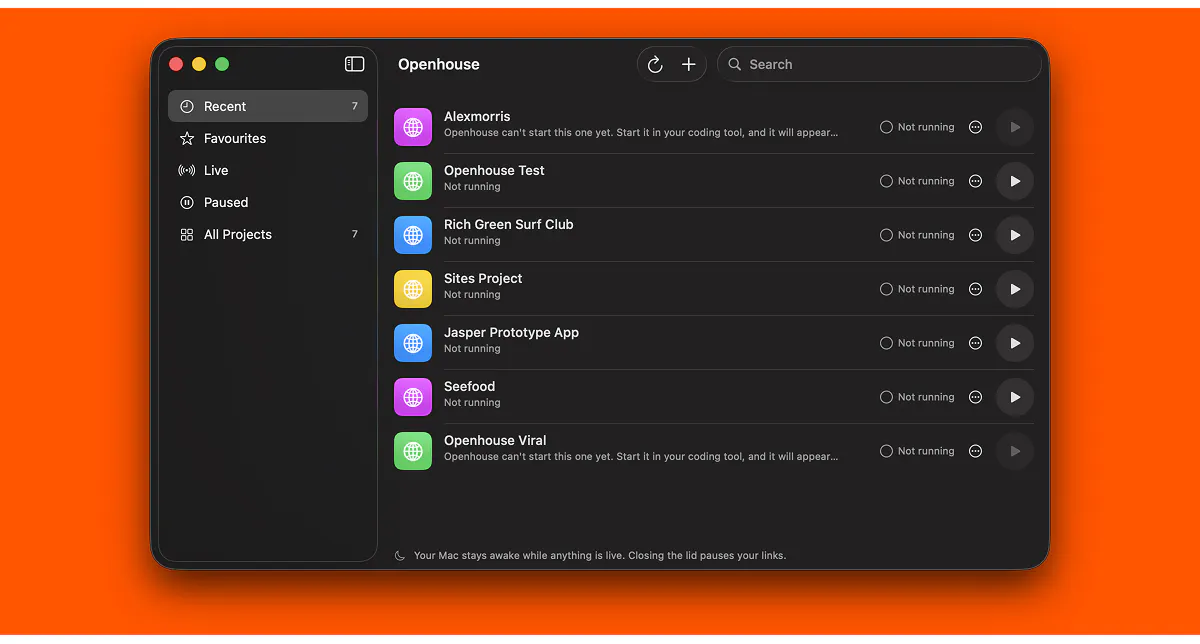Click the Sites Project yellow globe icon
The height and width of the screenshot is (644, 1200).
413,289
